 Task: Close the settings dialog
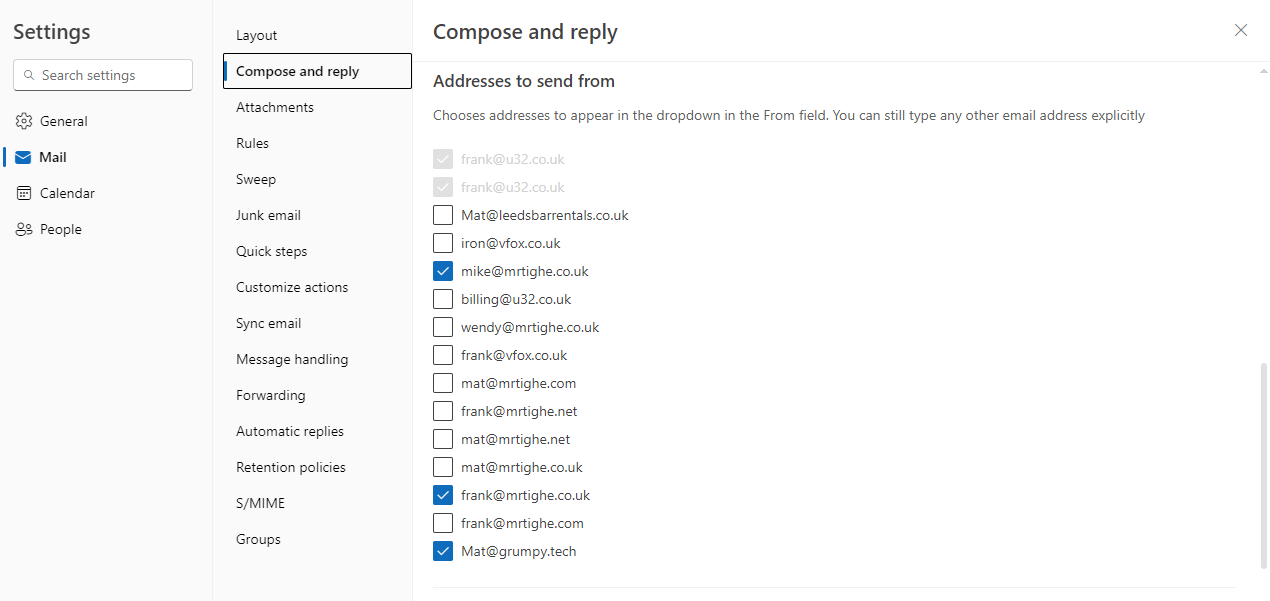click(x=1241, y=30)
